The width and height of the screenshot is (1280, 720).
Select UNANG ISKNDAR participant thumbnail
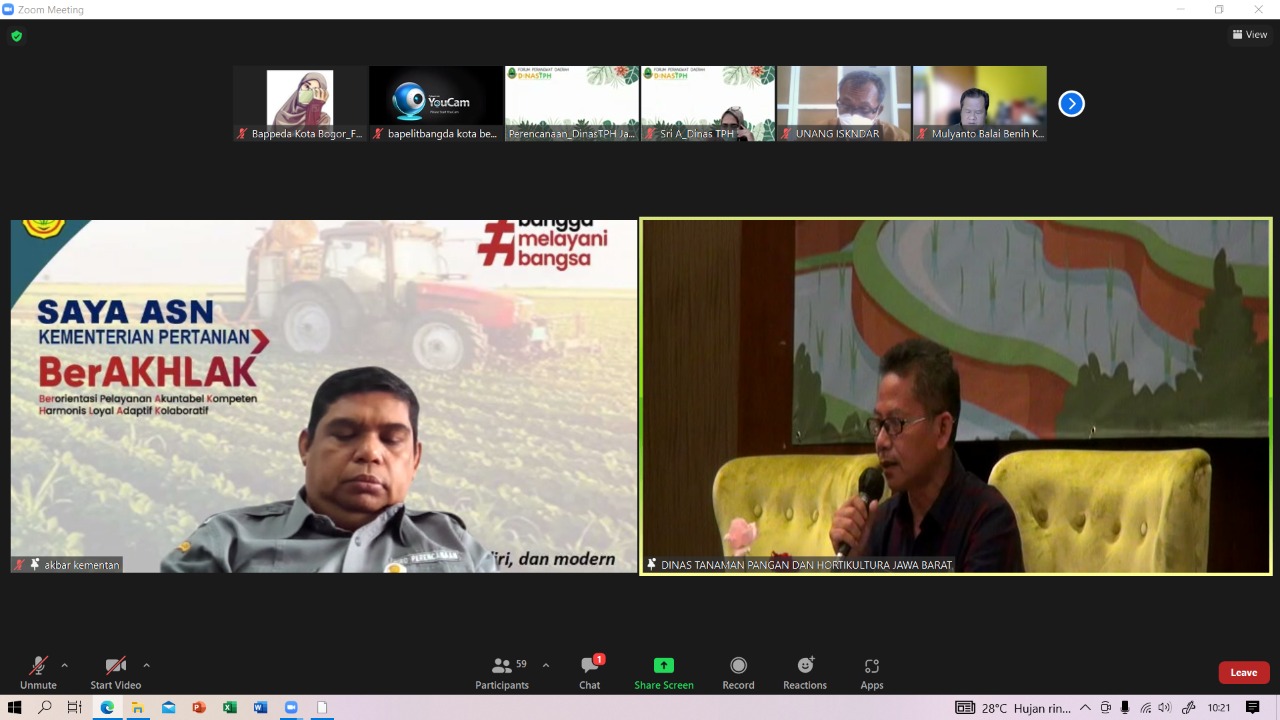click(844, 103)
